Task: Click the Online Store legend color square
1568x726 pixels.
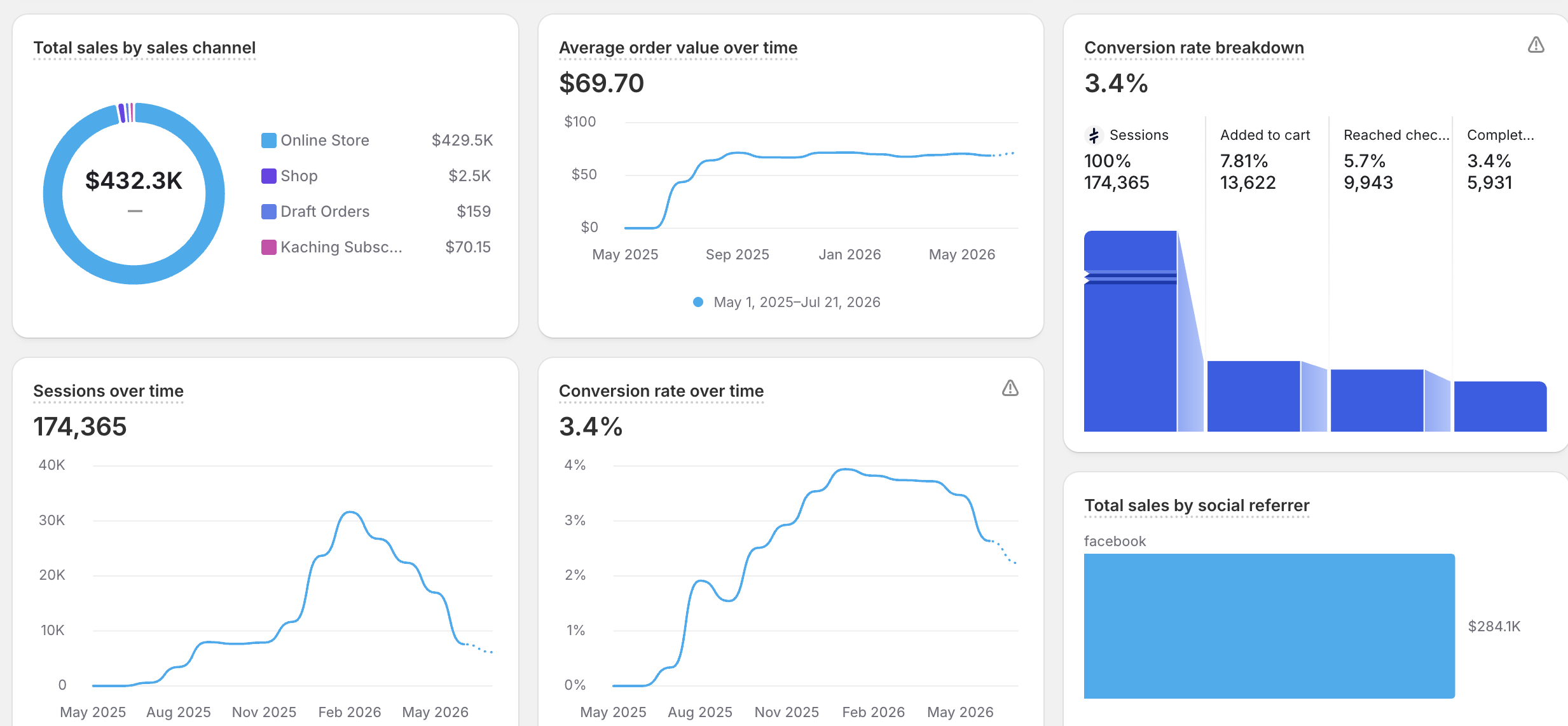Action: point(269,140)
